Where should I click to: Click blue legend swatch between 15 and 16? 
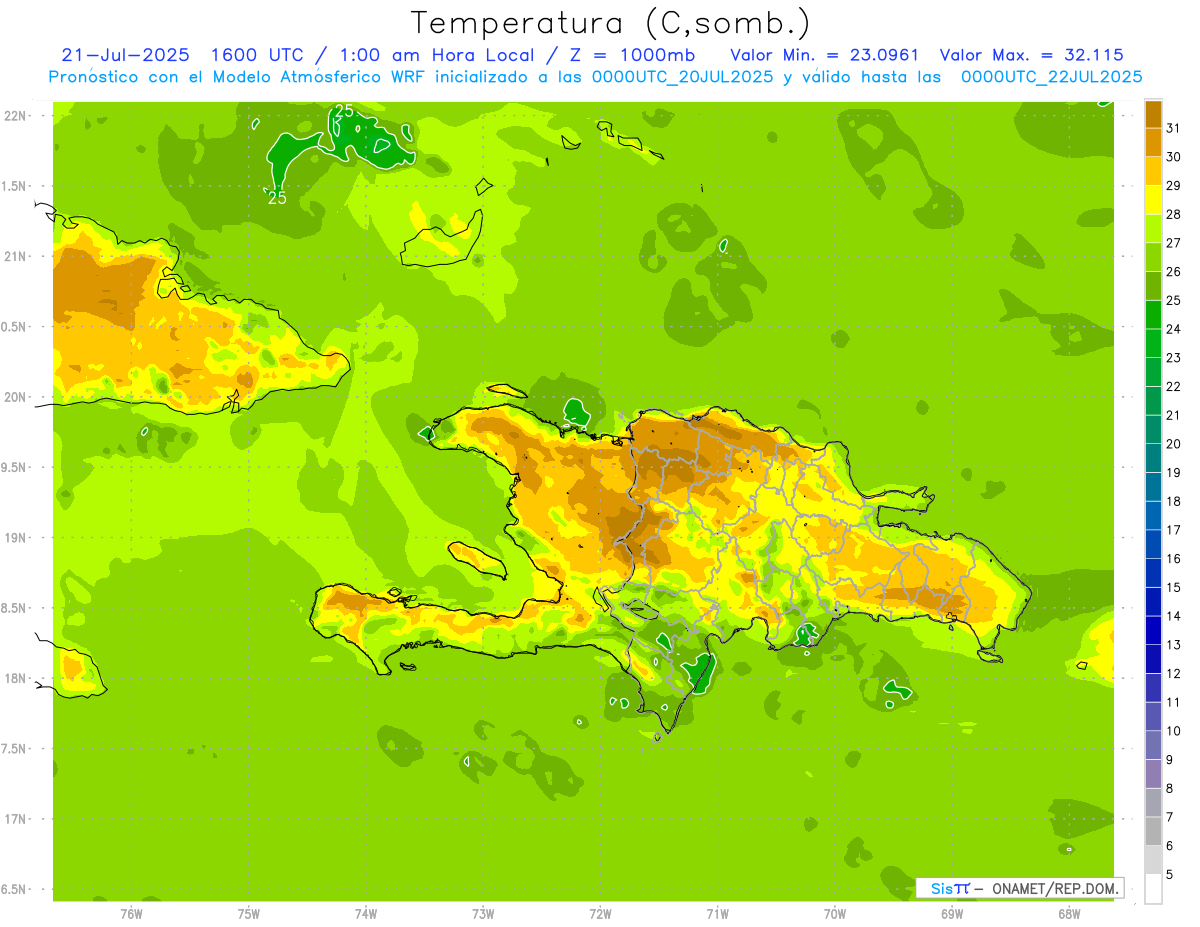[1153, 573]
